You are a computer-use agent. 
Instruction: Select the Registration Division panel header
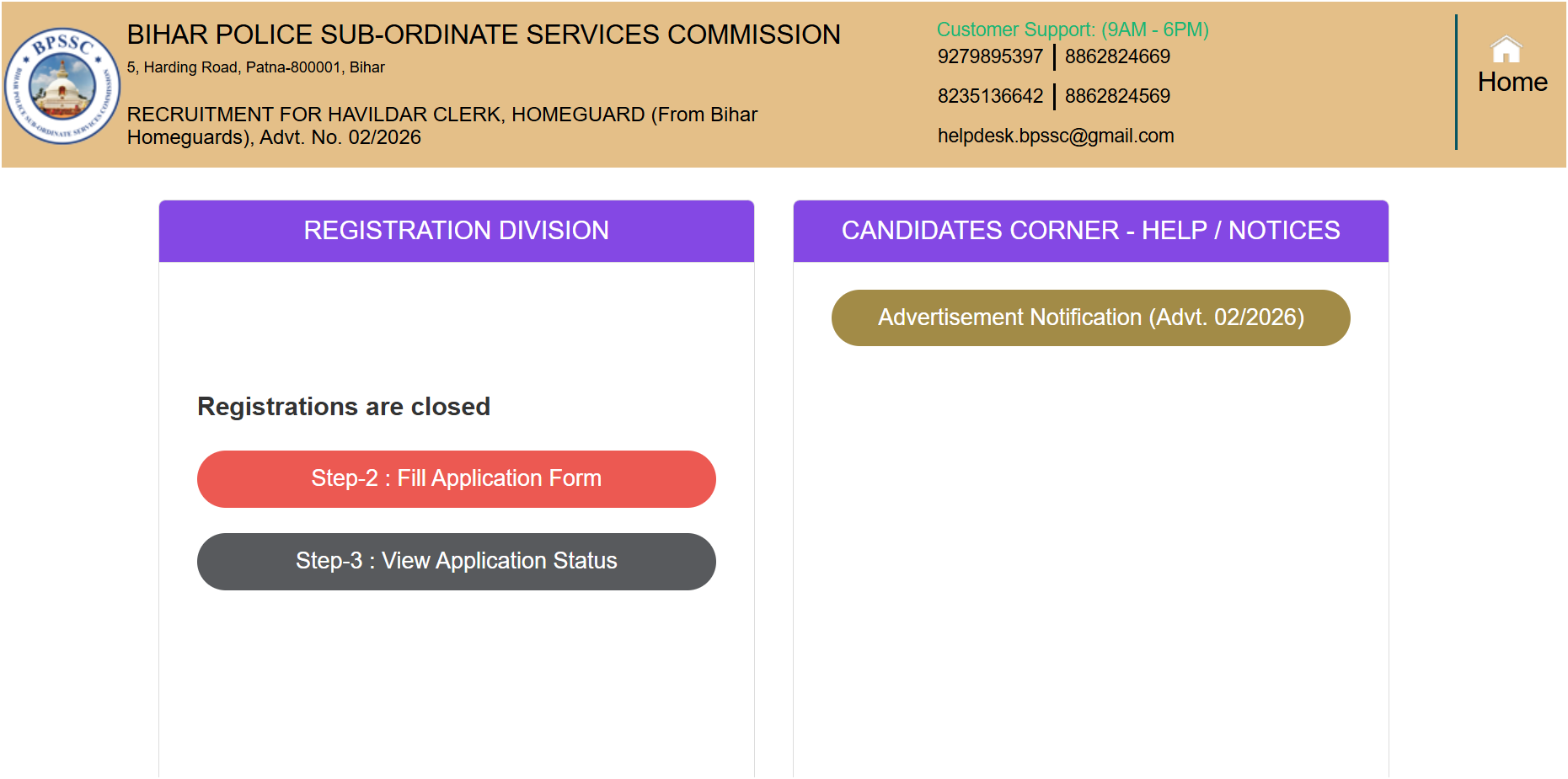[x=456, y=231]
